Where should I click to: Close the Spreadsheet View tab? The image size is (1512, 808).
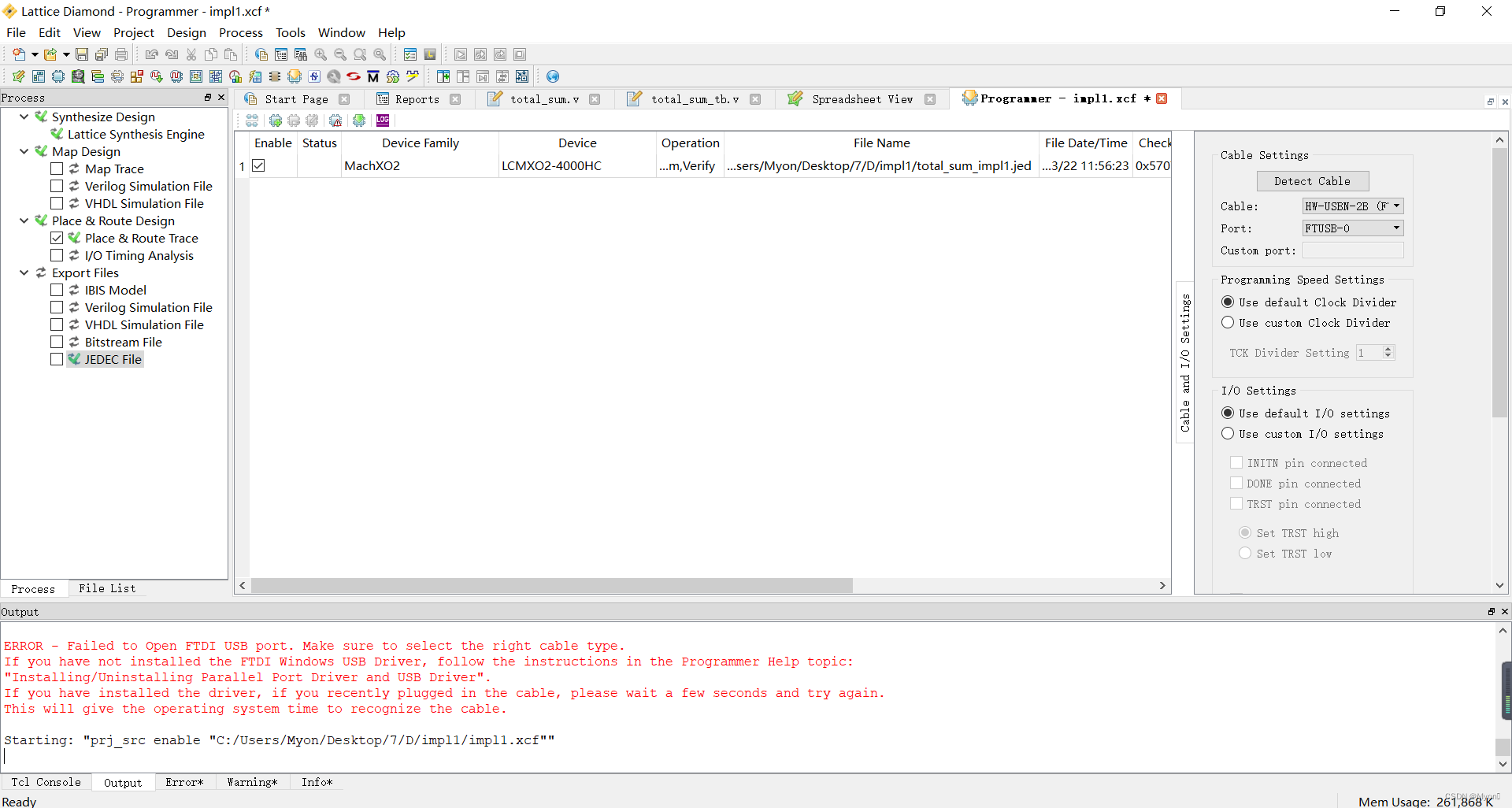coord(930,99)
